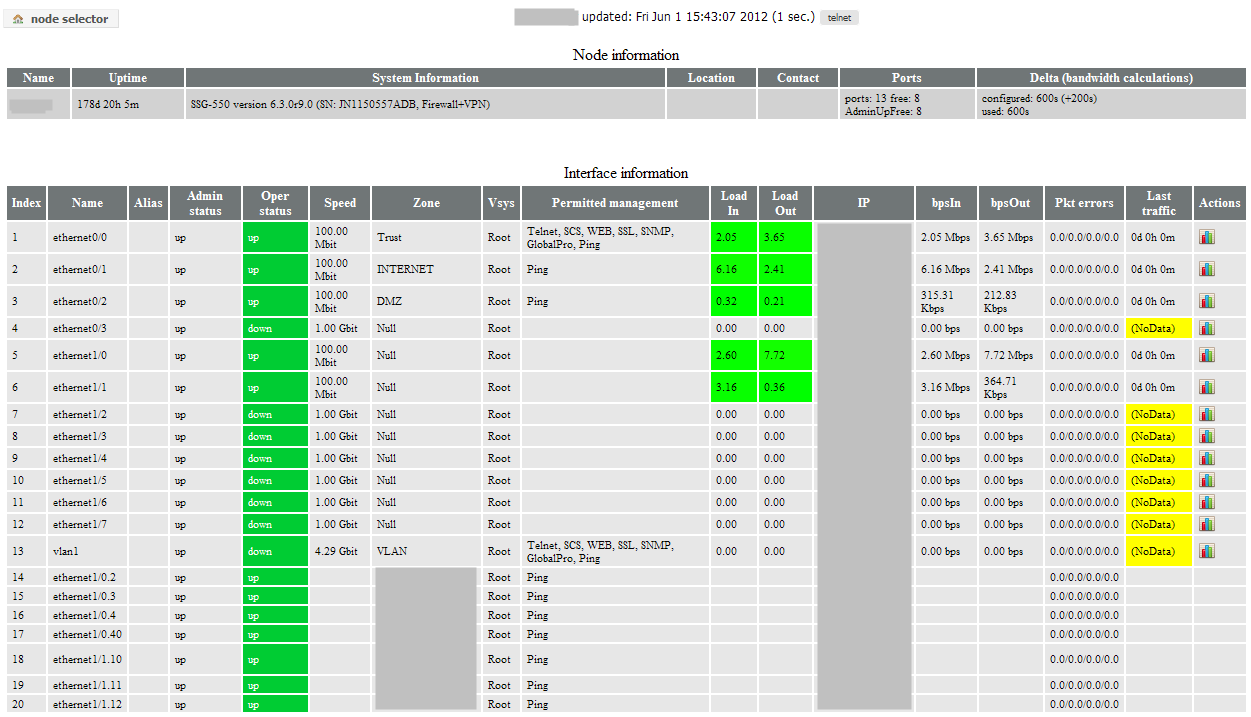This screenshot has width=1251, height=717.
Task: Click the Actions column header
Action: [x=1219, y=203]
